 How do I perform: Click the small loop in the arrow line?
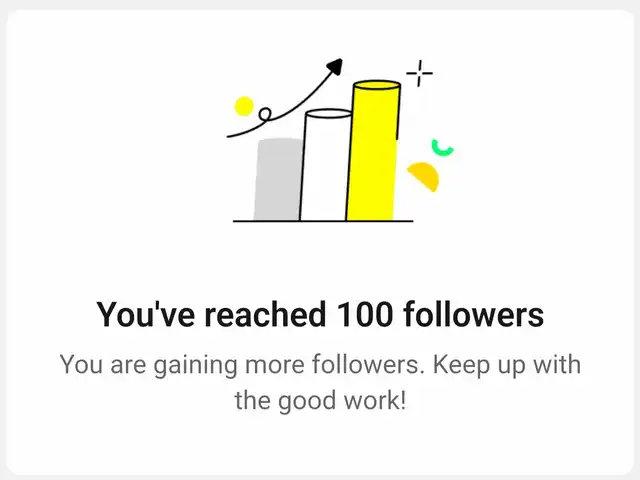(x=265, y=113)
